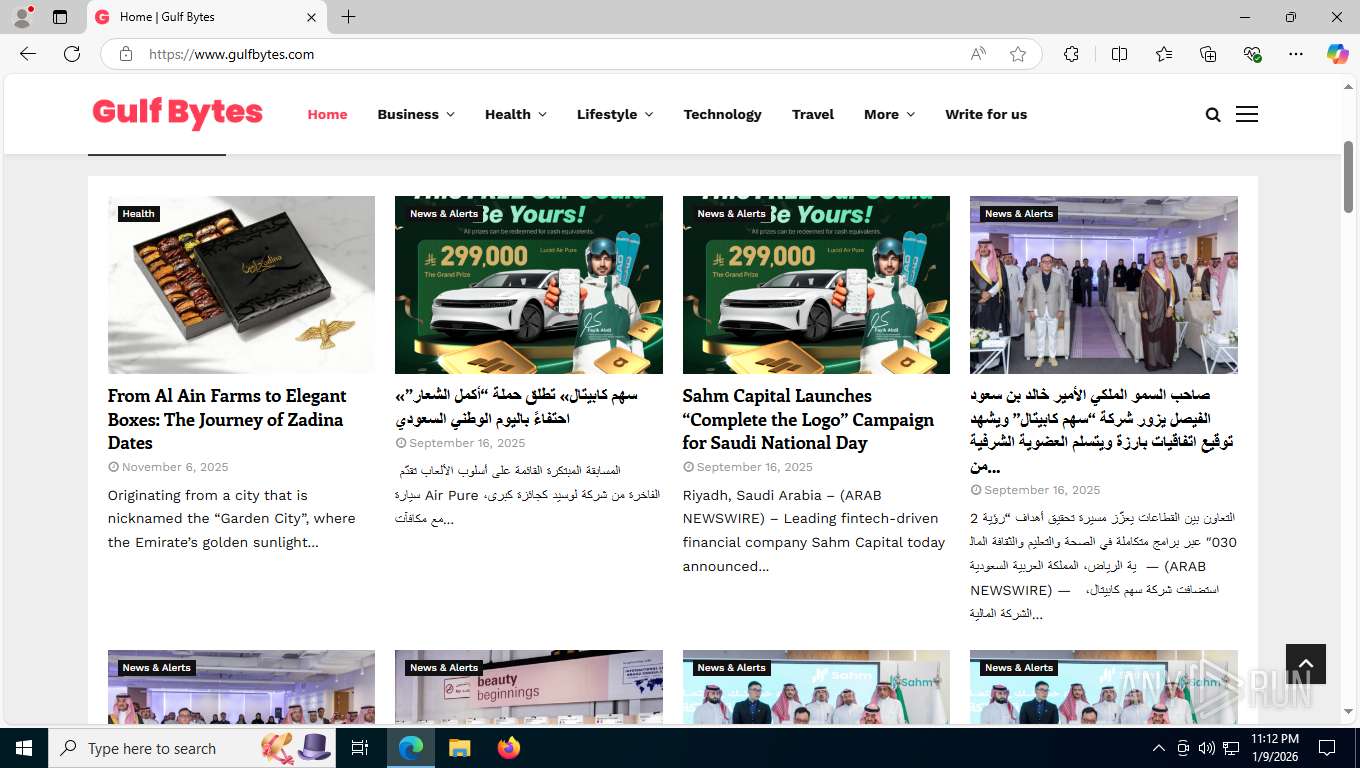The image size is (1360, 768).
Task: Open Windows Start menu
Action: click(x=23, y=748)
